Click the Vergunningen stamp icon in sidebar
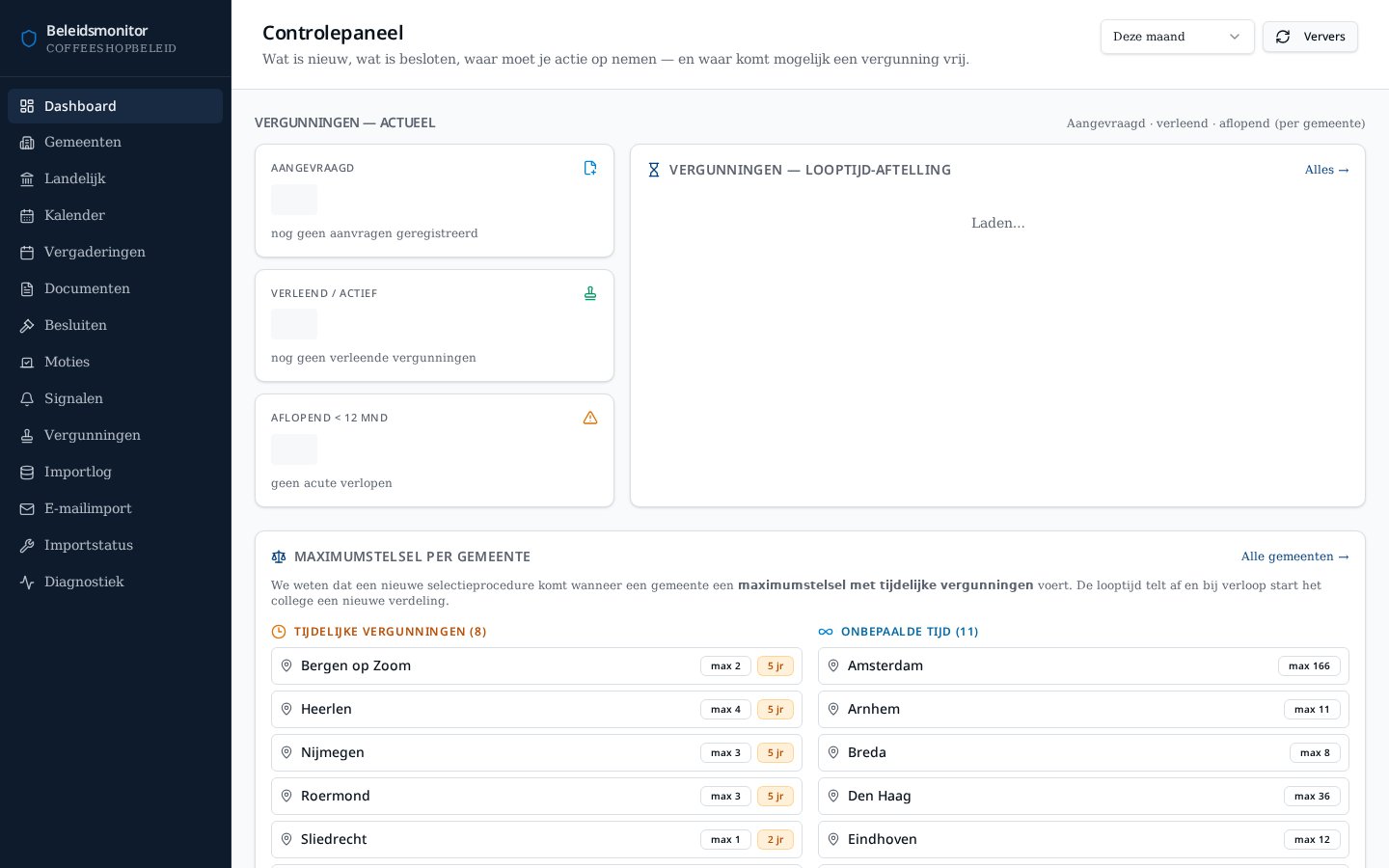This screenshot has height=868, width=1389. click(x=27, y=436)
